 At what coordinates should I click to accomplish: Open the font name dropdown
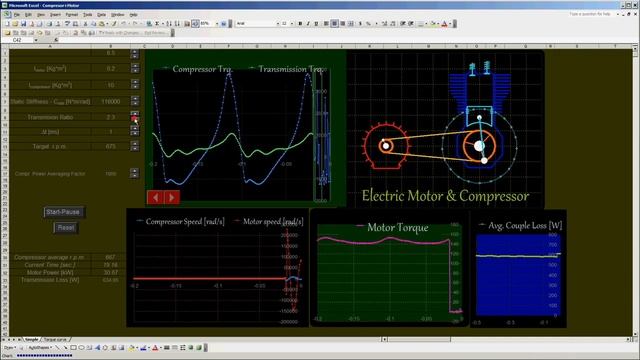tap(278, 24)
